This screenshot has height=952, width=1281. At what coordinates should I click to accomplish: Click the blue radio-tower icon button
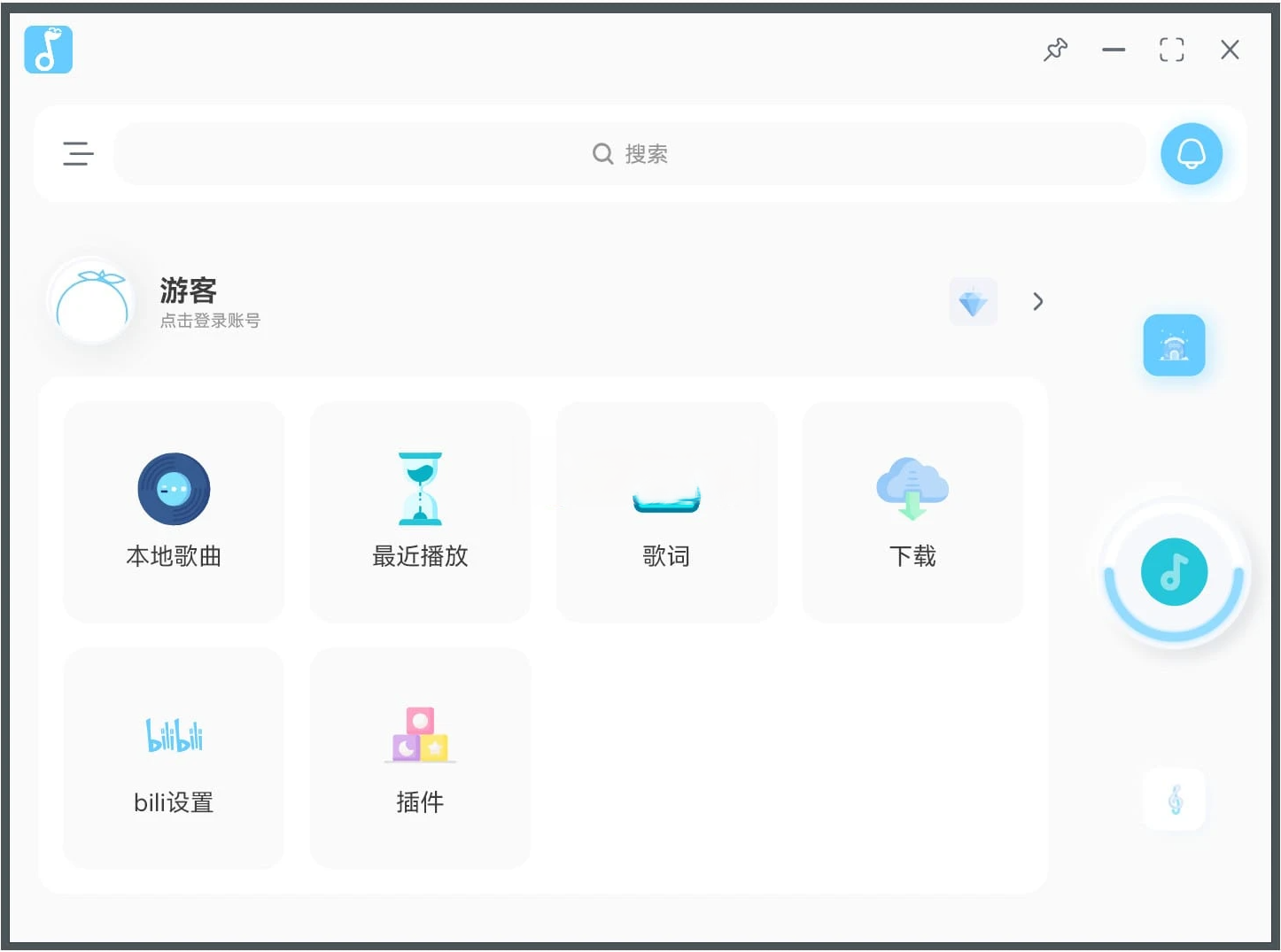tap(1174, 345)
